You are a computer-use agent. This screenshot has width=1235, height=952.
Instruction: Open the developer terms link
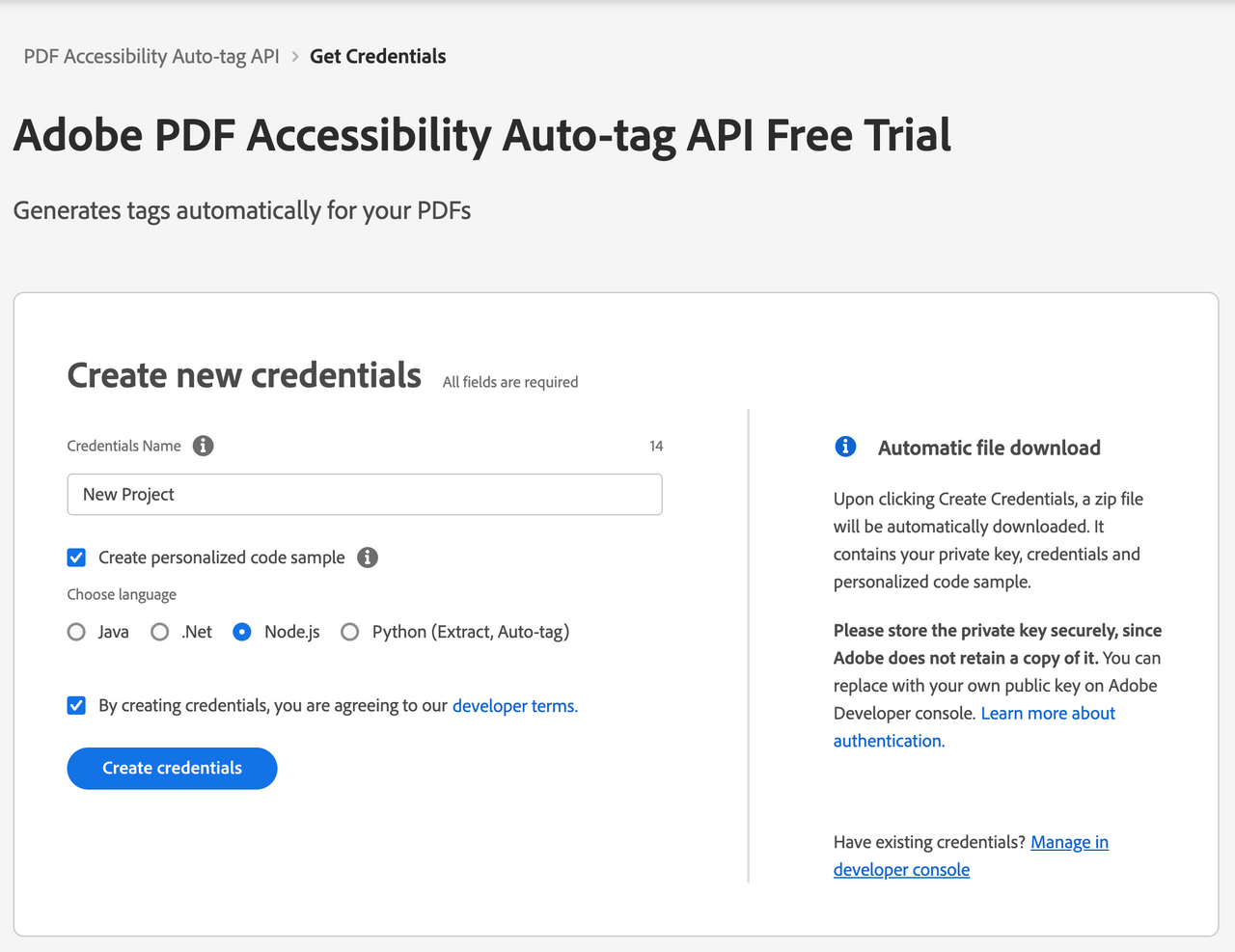tap(515, 706)
